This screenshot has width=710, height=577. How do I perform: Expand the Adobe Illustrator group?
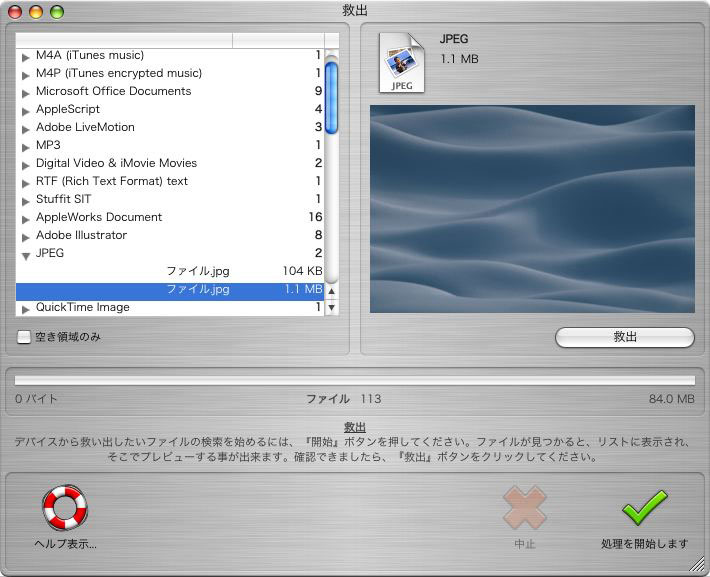click(x=26, y=237)
